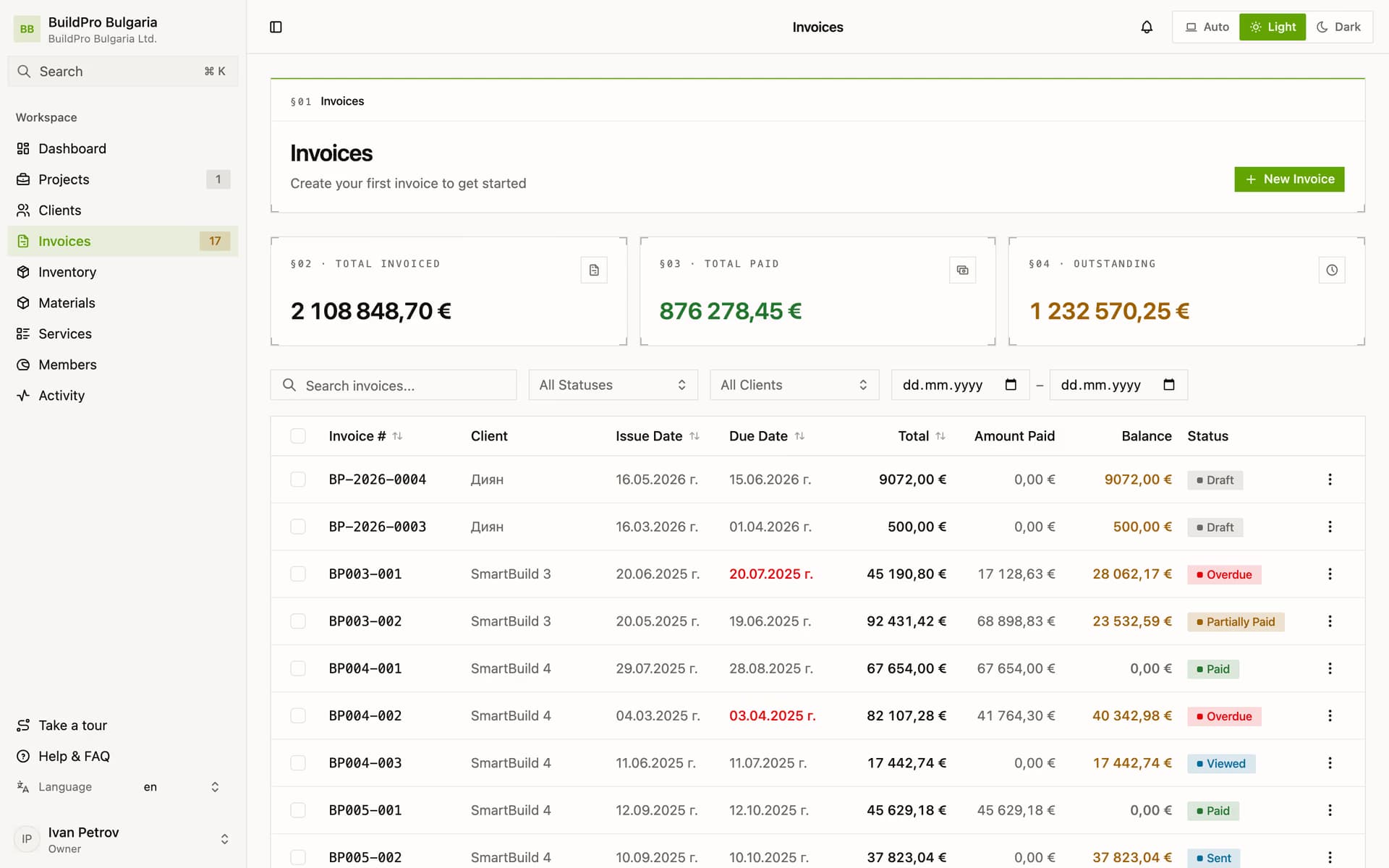Click the magnifier icon in Search invoices
Viewport: 1389px width, 868px height.
pyautogui.click(x=289, y=385)
